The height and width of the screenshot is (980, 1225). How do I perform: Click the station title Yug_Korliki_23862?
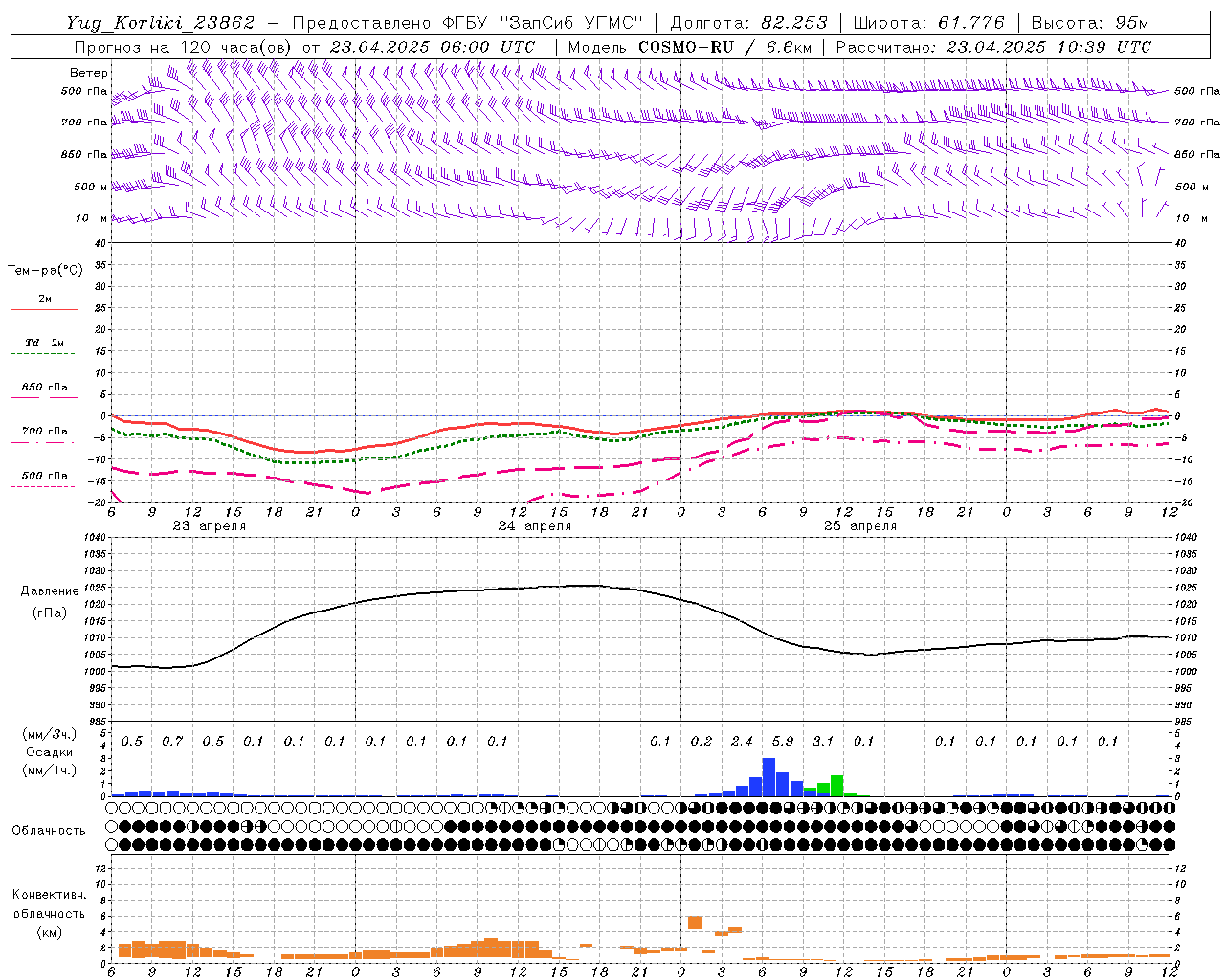click(161, 23)
